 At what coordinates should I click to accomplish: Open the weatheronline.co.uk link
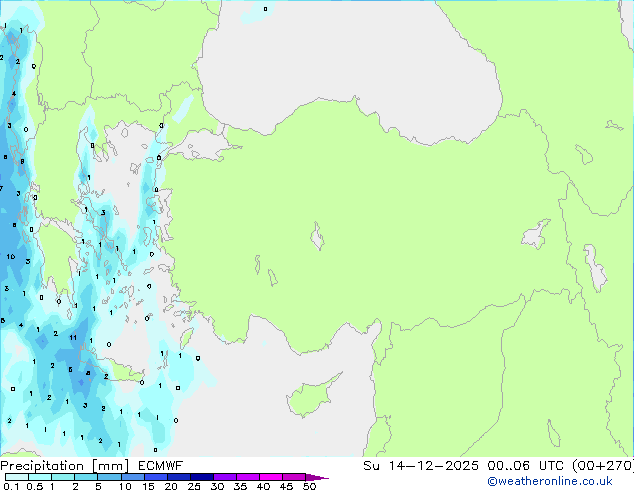click(550, 482)
